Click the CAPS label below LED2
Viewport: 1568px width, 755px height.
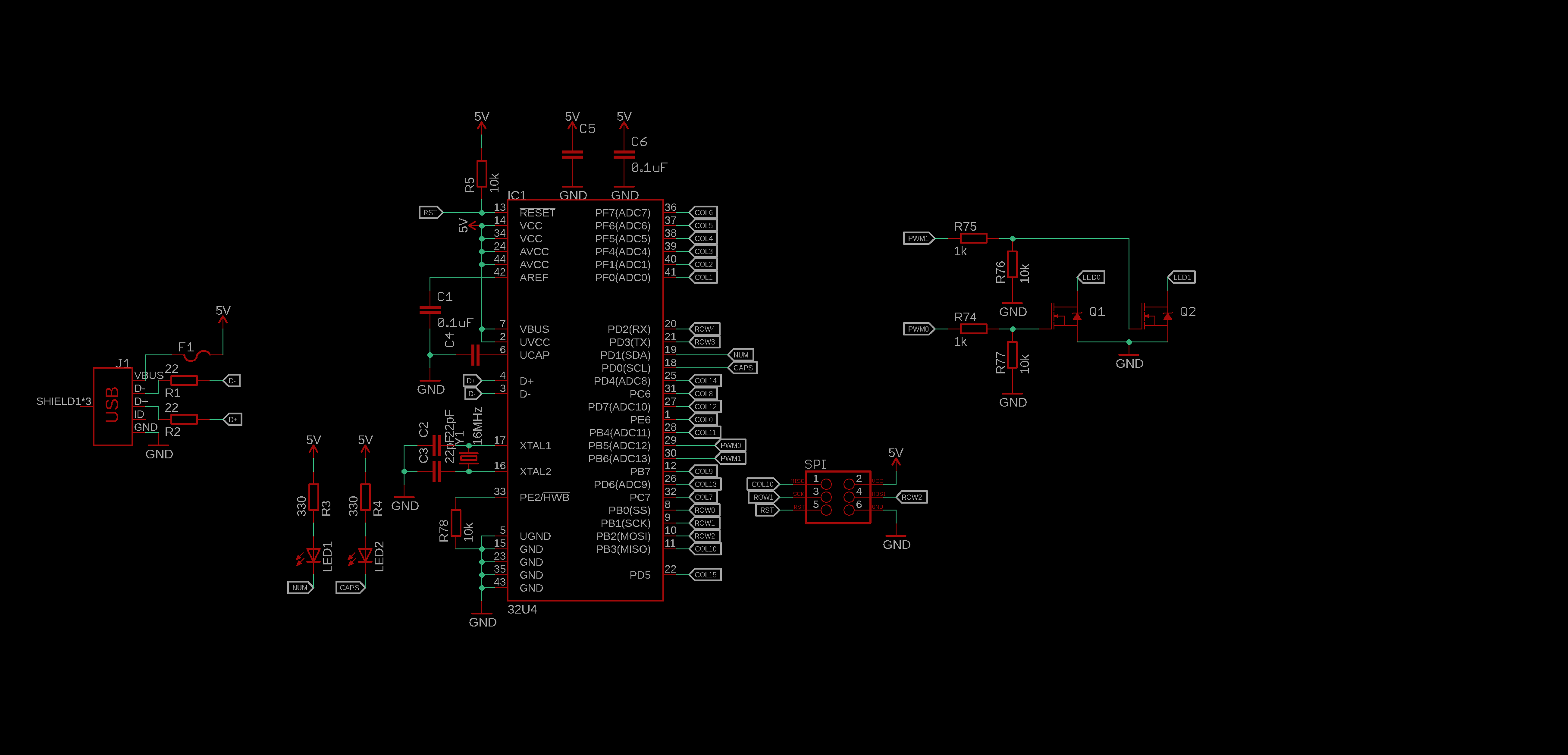coord(349,588)
